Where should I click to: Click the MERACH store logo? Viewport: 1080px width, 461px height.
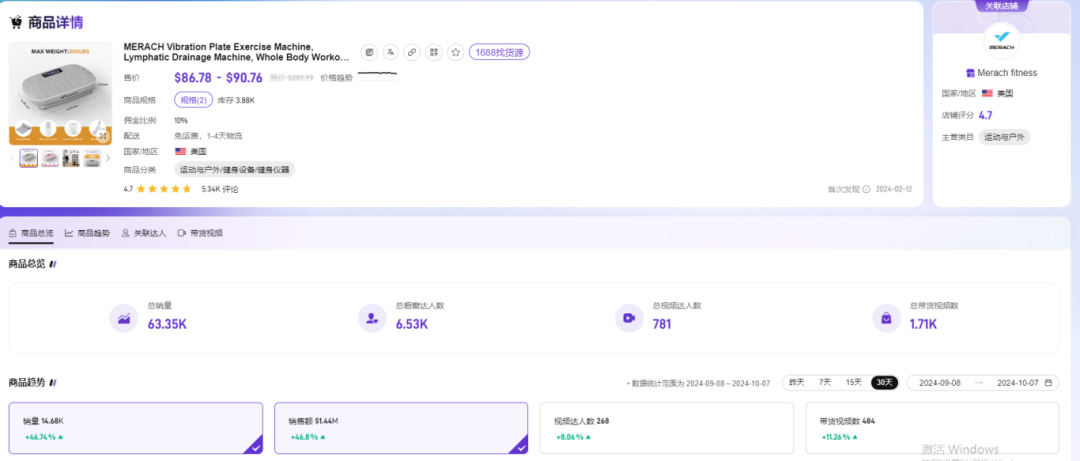(1001, 41)
